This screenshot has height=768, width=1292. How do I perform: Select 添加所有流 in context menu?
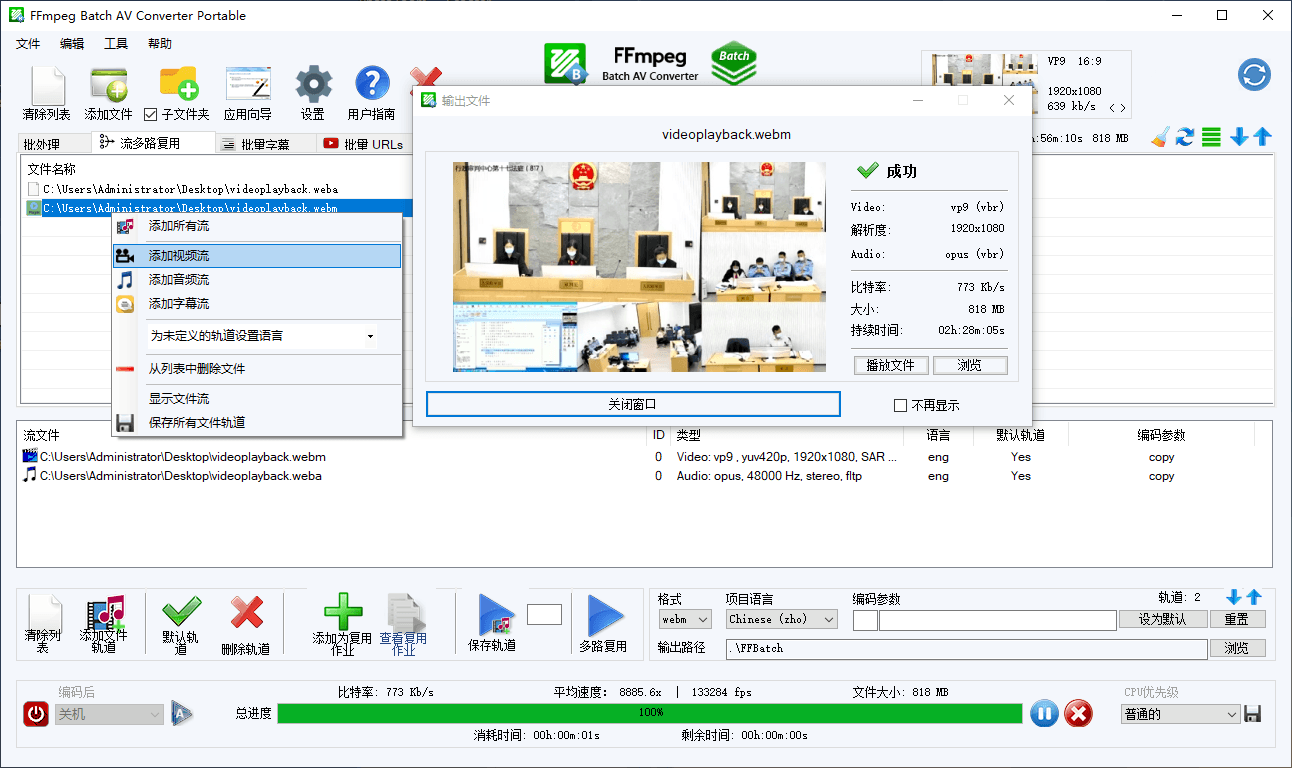(x=257, y=226)
